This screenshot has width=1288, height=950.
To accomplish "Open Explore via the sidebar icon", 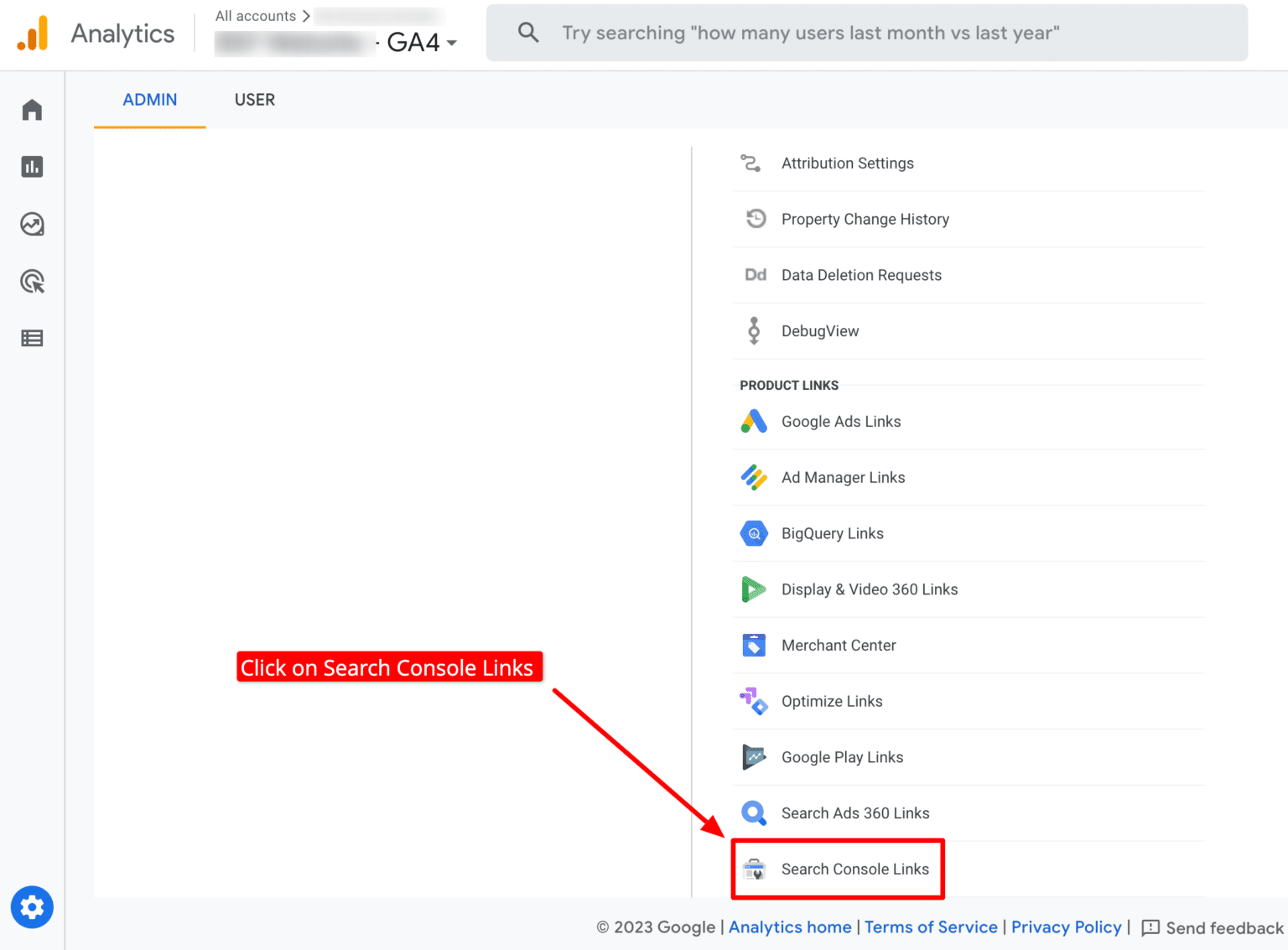I will 32,224.
